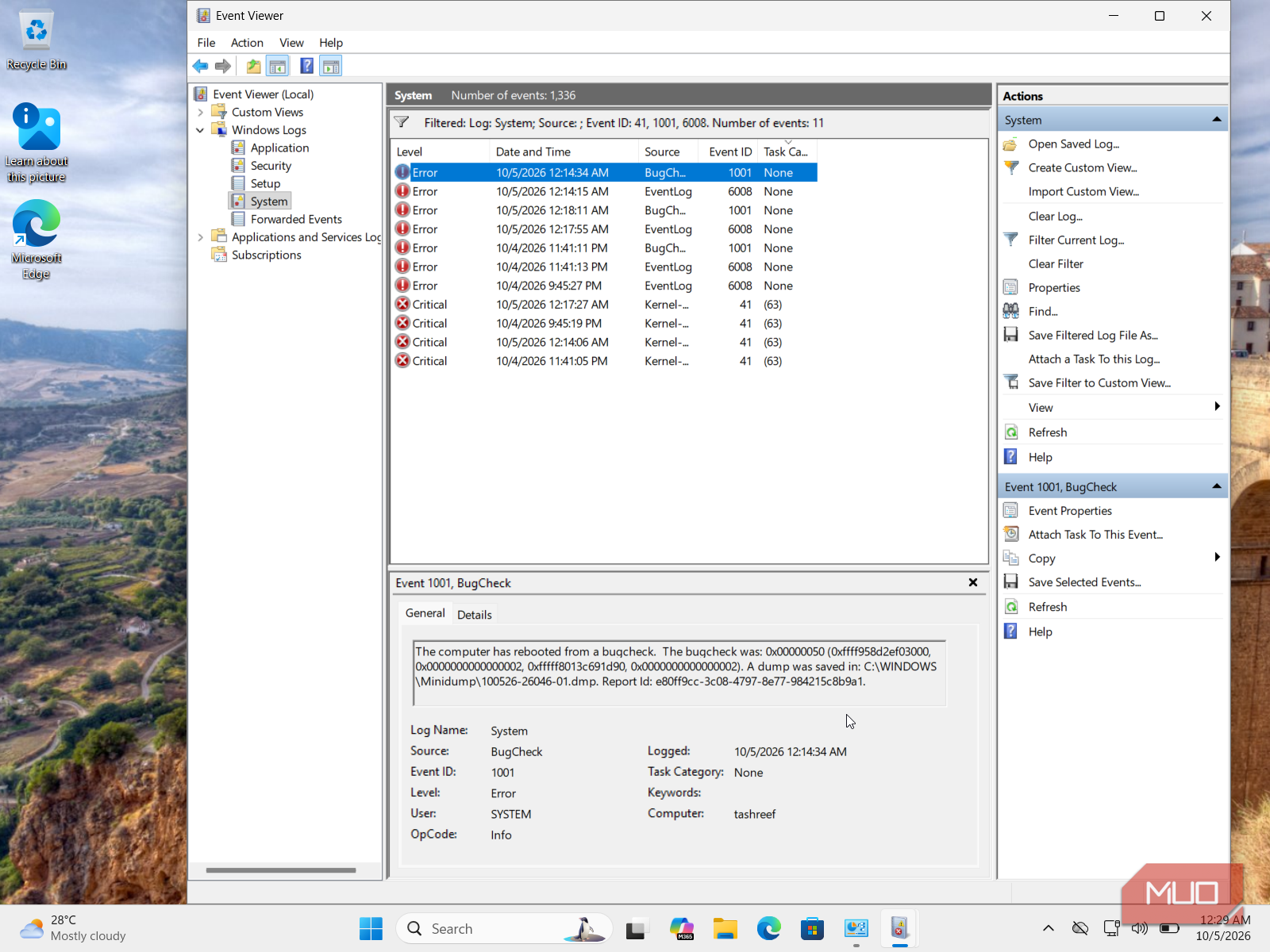The height and width of the screenshot is (952, 1270).
Task: Click Filter Current Log action
Action: point(1076,240)
